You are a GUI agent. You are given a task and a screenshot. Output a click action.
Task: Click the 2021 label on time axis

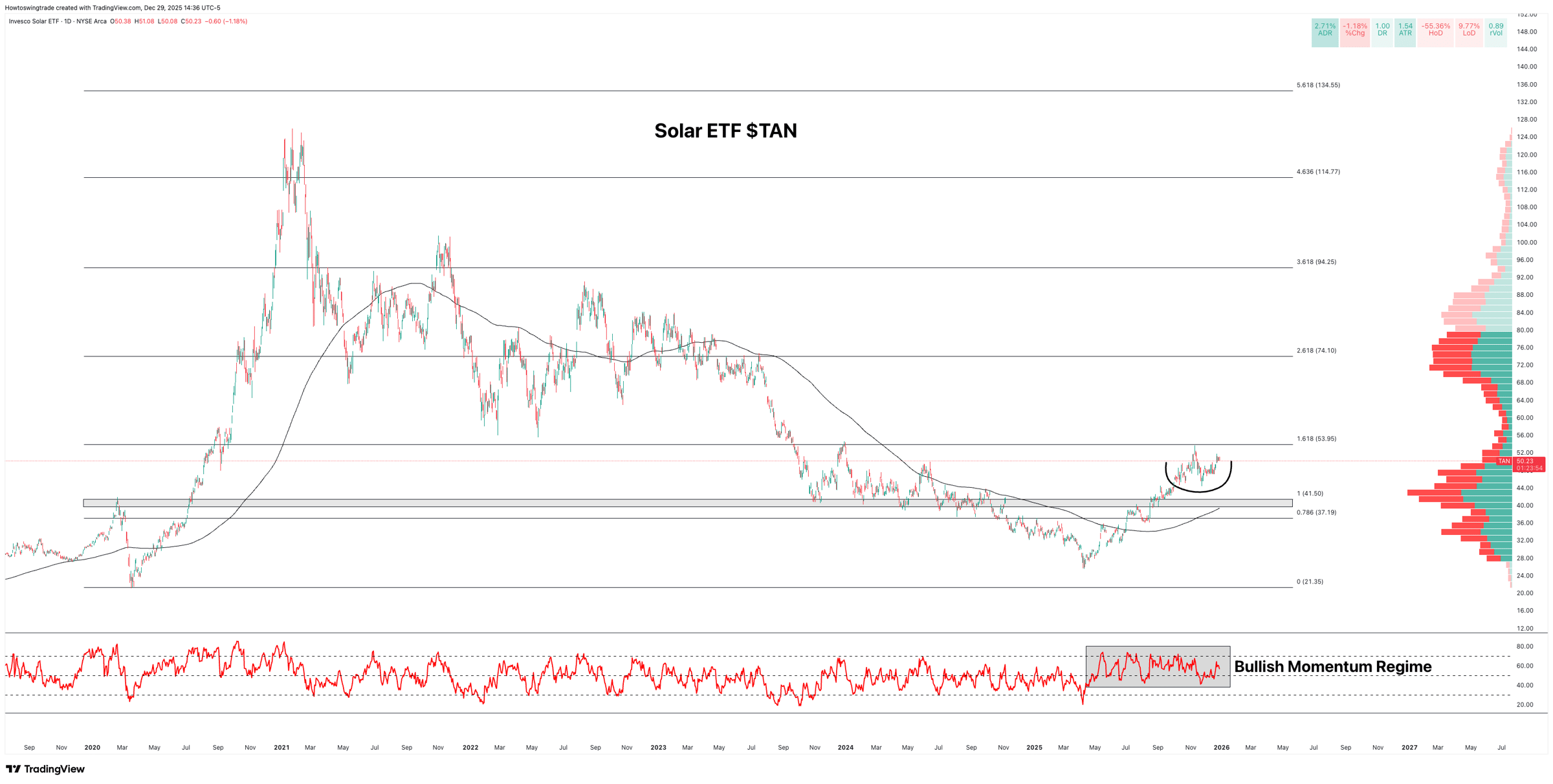coord(281,747)
